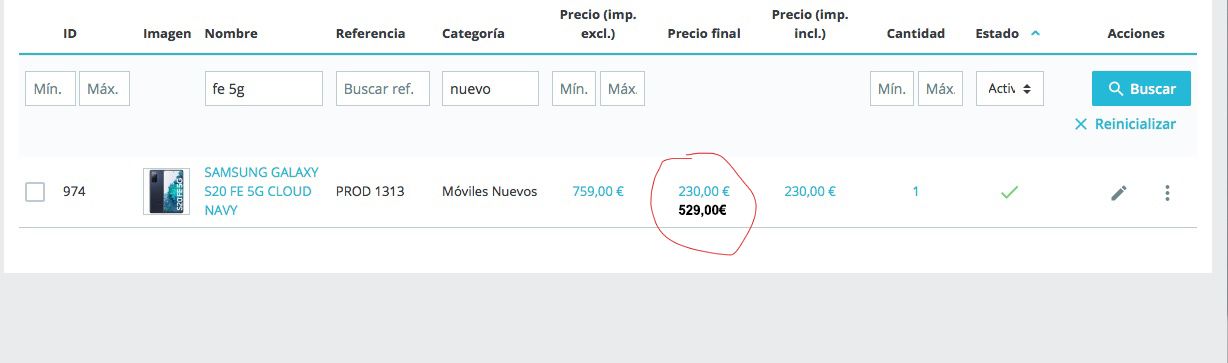
Task: Sort by Precio final column header
Action: click(704, 33)
